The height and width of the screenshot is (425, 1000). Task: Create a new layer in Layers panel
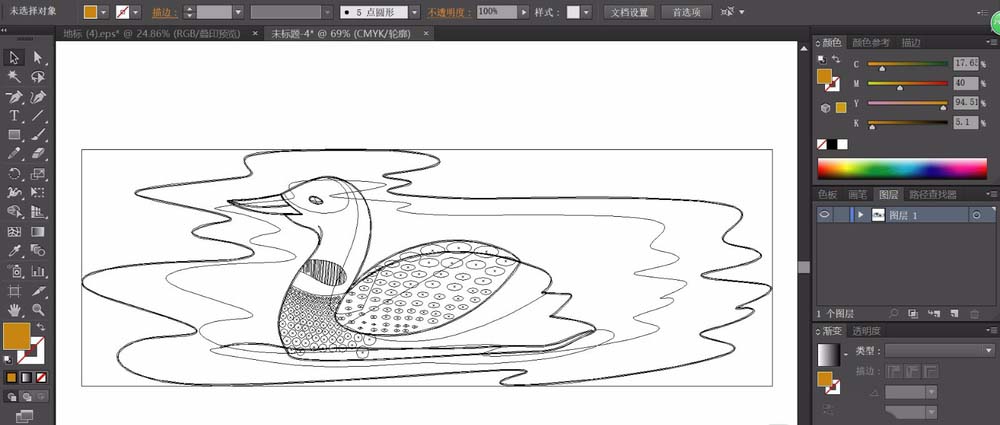[x=955, y=313]
